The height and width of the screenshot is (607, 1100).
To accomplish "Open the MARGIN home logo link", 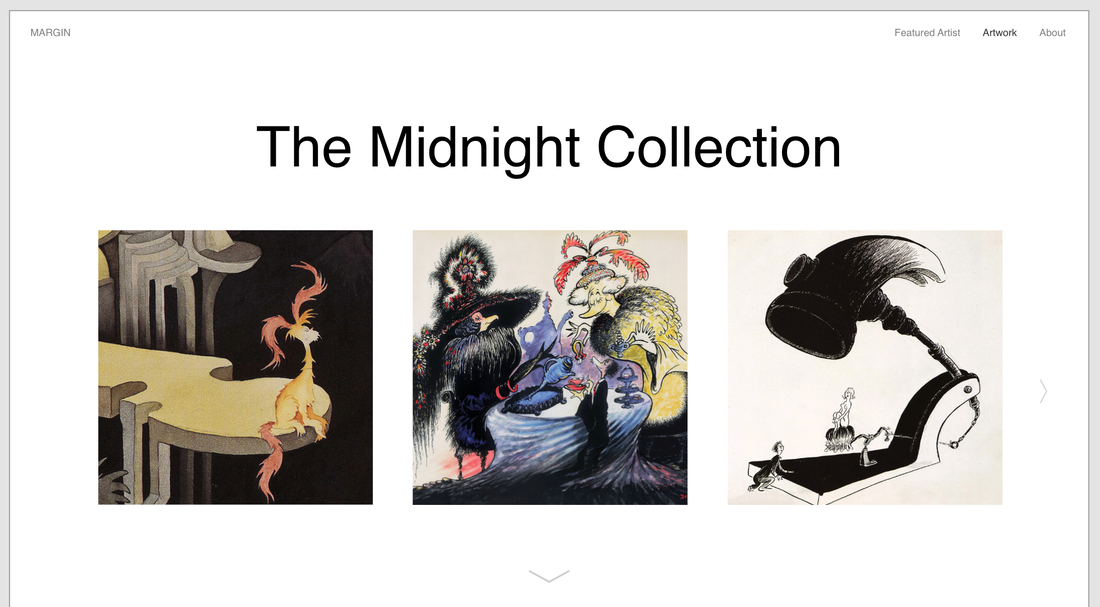I will pyautogui.click(x=51, y=32).
